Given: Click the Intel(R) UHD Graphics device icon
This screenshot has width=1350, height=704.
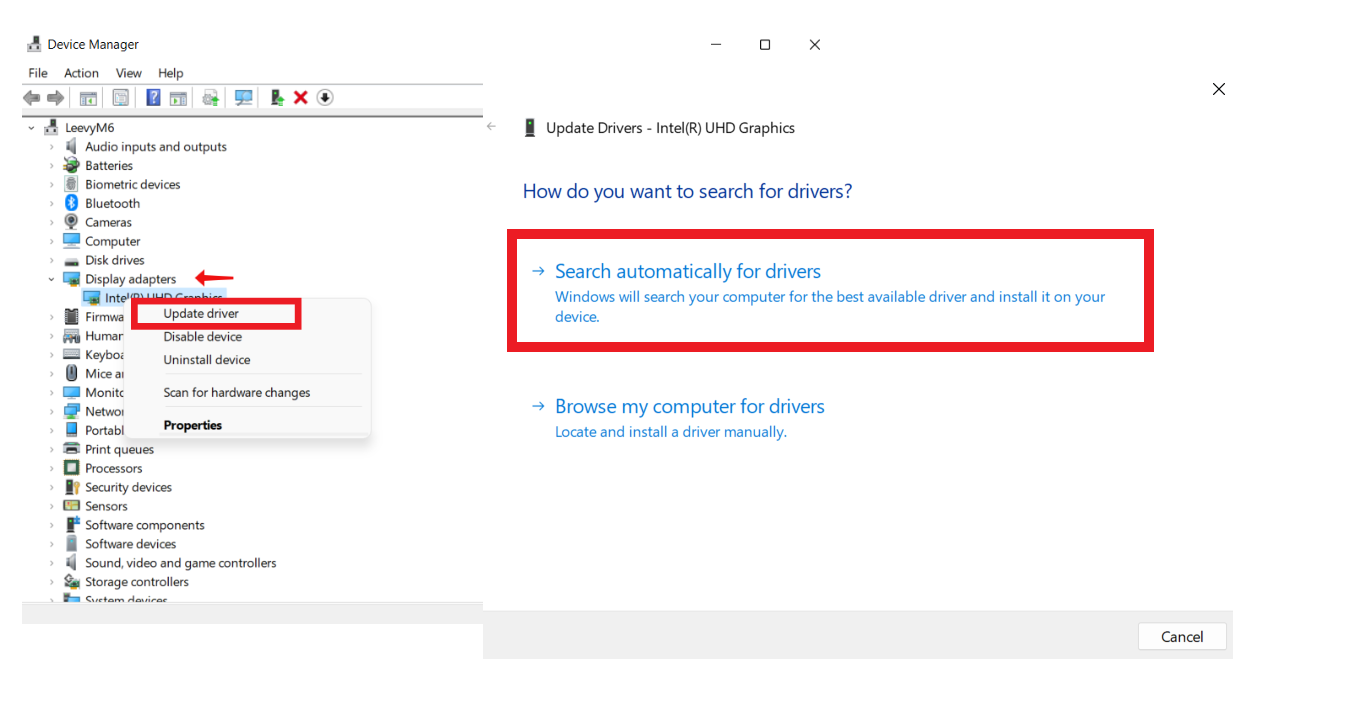Looking at the screenshot, I should click(92, 298).
